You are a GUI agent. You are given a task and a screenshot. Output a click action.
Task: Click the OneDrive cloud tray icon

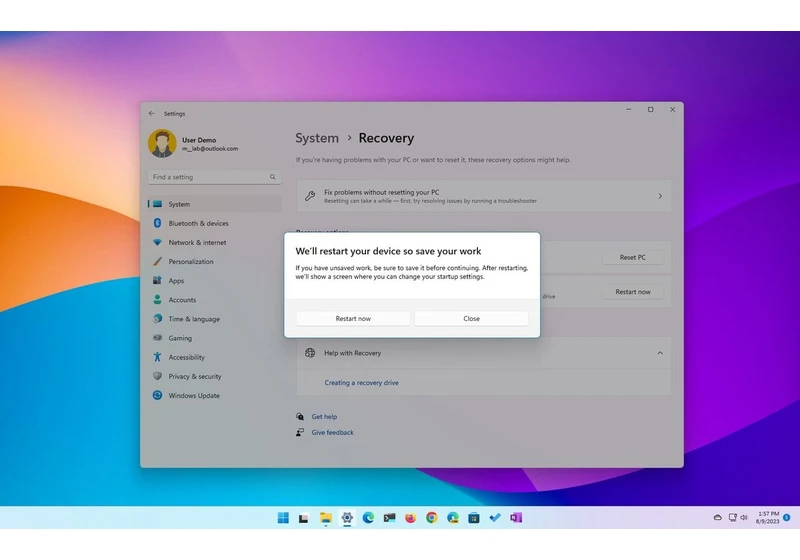(717, 518)
